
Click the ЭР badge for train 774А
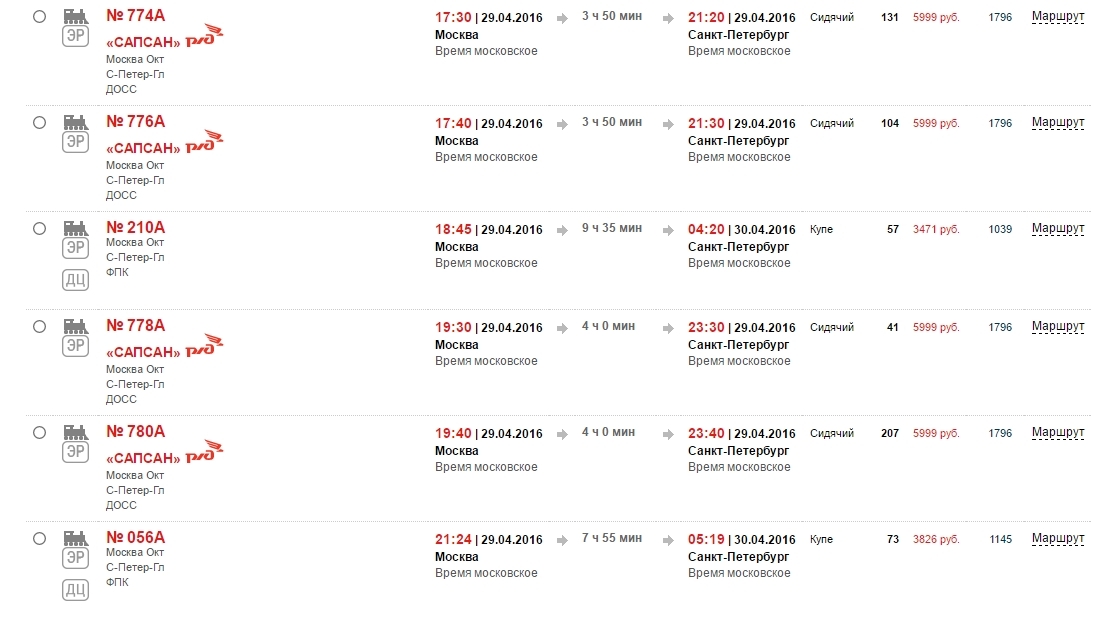tap(75, 37)
